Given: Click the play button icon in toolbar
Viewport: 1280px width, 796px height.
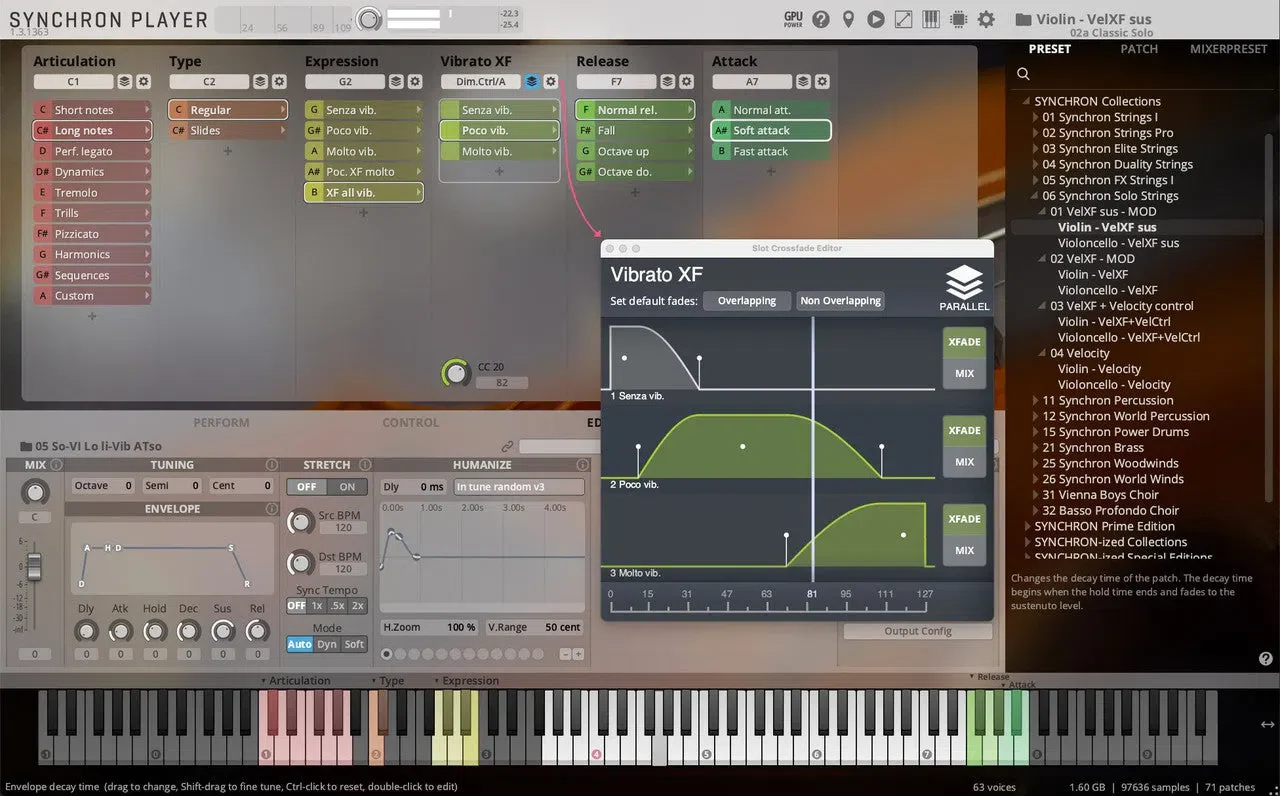Looking at the screenshot, I should pos(876,19).
